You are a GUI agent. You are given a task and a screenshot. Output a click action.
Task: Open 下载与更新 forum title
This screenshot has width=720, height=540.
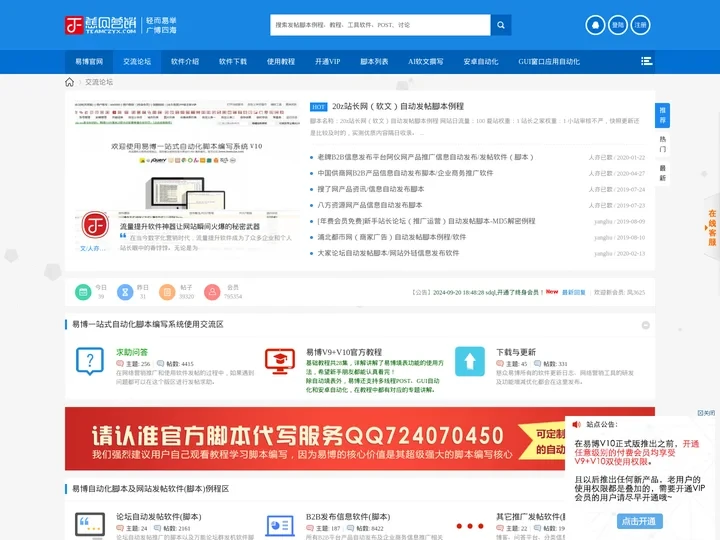516,352
